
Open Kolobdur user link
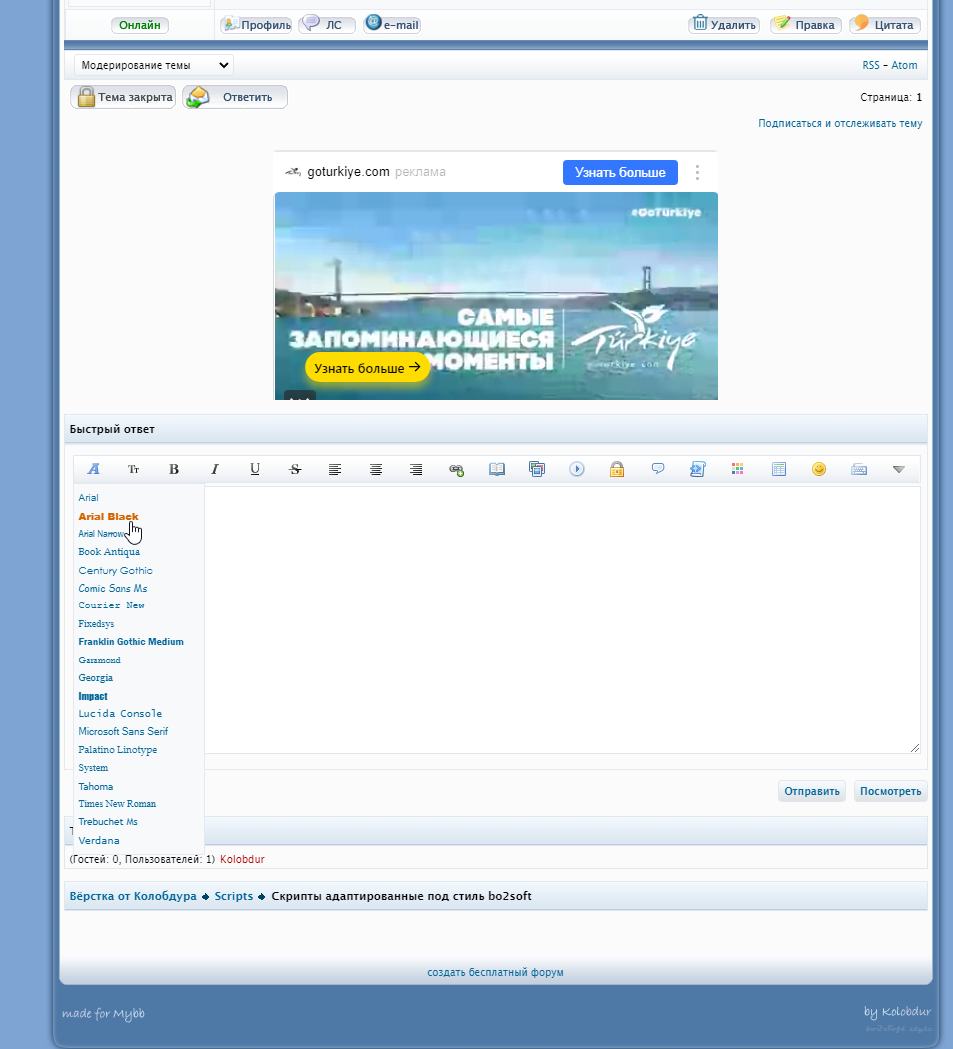242,860
